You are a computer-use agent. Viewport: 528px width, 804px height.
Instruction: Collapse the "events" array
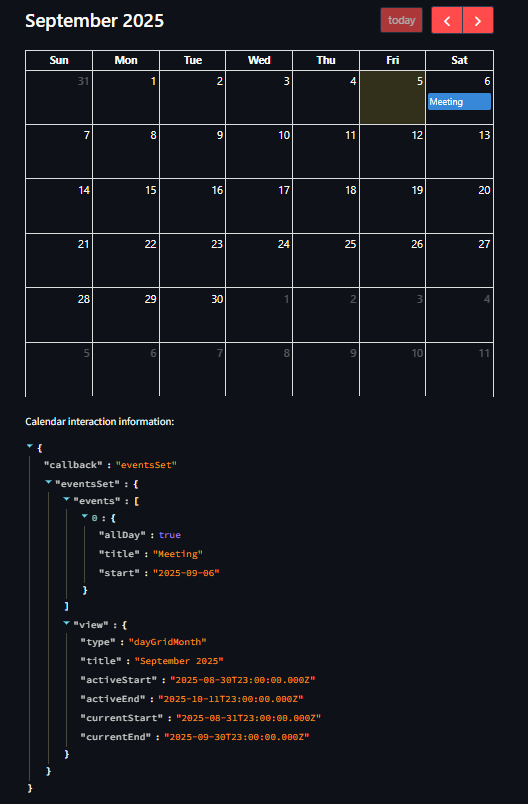click(67, 499)
